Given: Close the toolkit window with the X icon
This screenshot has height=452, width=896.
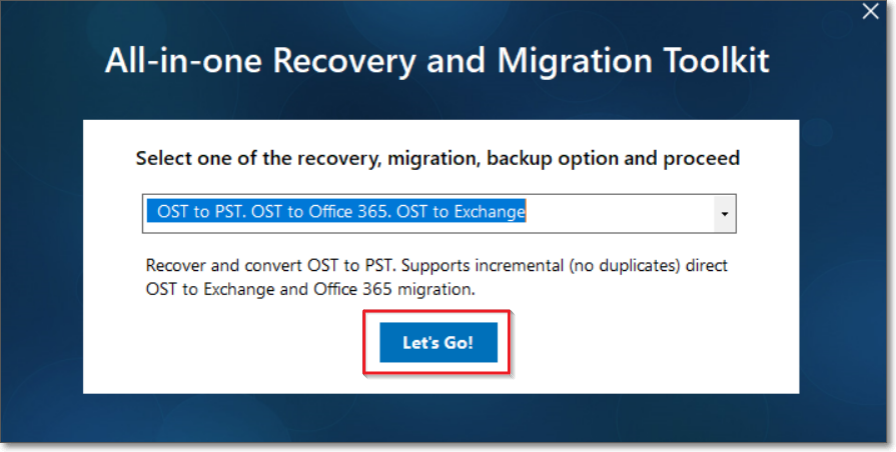Looking at the screenshot, I should tap(870, 11).
